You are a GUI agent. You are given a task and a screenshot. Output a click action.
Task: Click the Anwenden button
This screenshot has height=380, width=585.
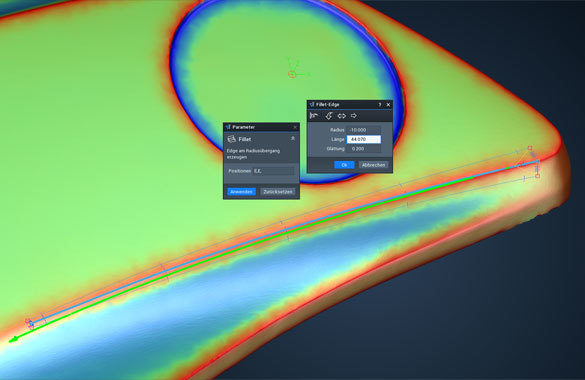pos(241,192)
